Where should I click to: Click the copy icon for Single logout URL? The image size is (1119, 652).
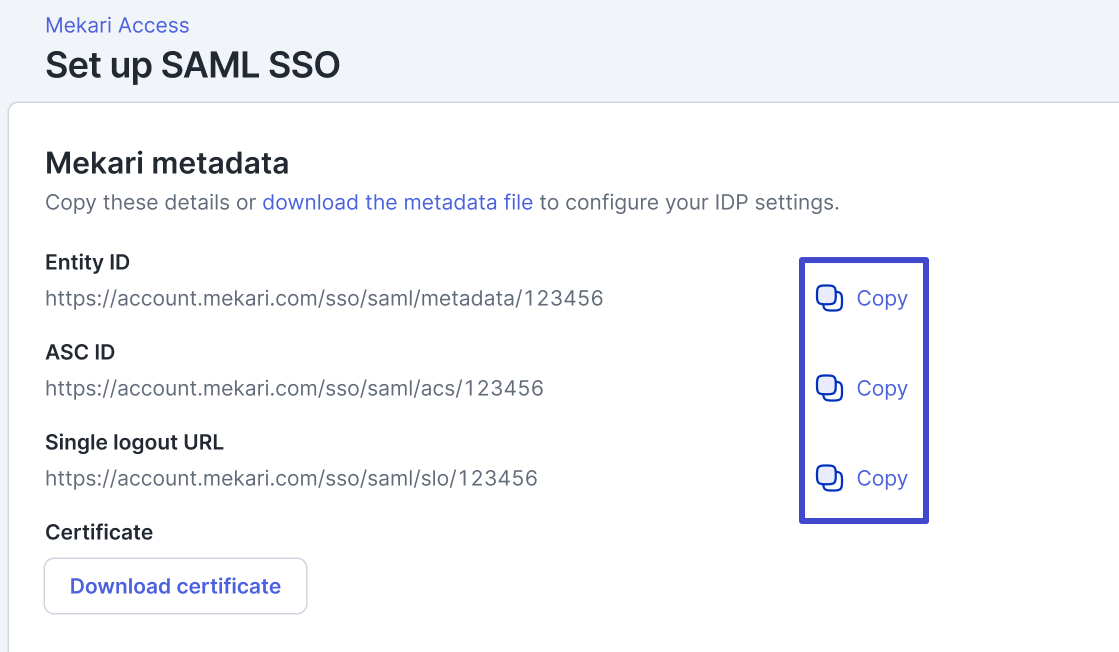[x=830, y=478]
